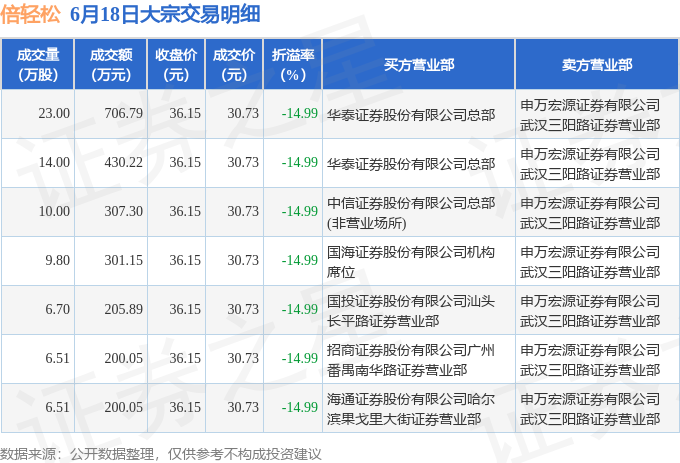Select the 卖方营业部 column header
680x463 pixels.
(597, 65)
